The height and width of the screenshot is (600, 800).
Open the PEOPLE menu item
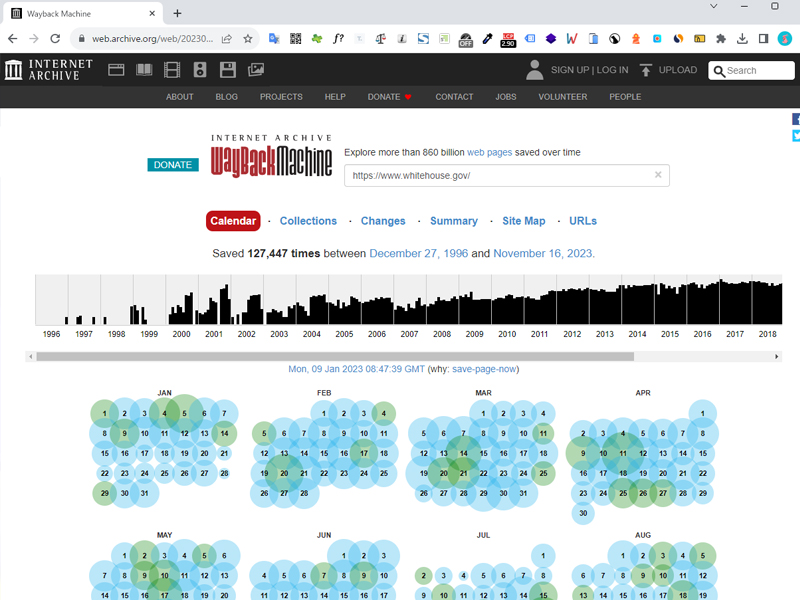[x=625, y=97]
